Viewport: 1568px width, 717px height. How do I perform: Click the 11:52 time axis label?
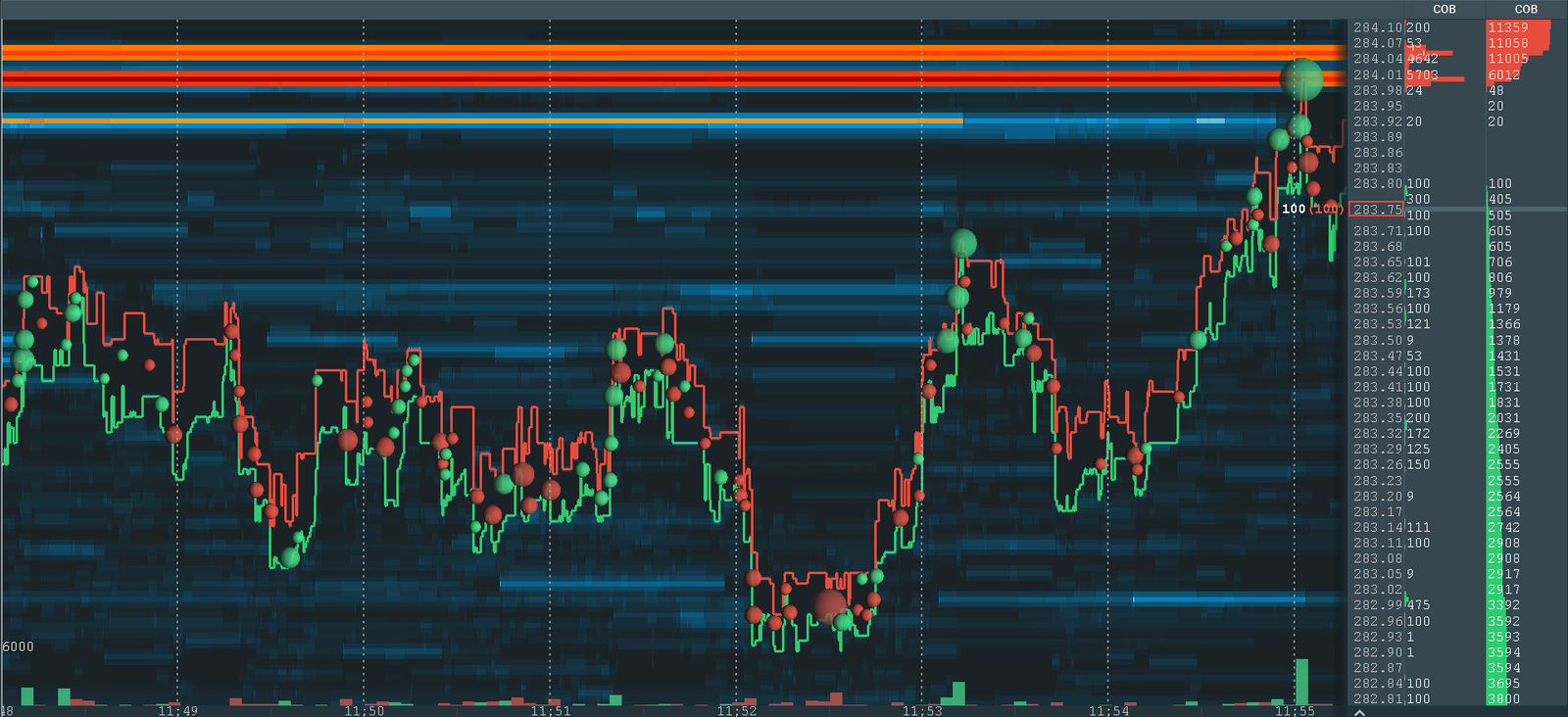737,710
